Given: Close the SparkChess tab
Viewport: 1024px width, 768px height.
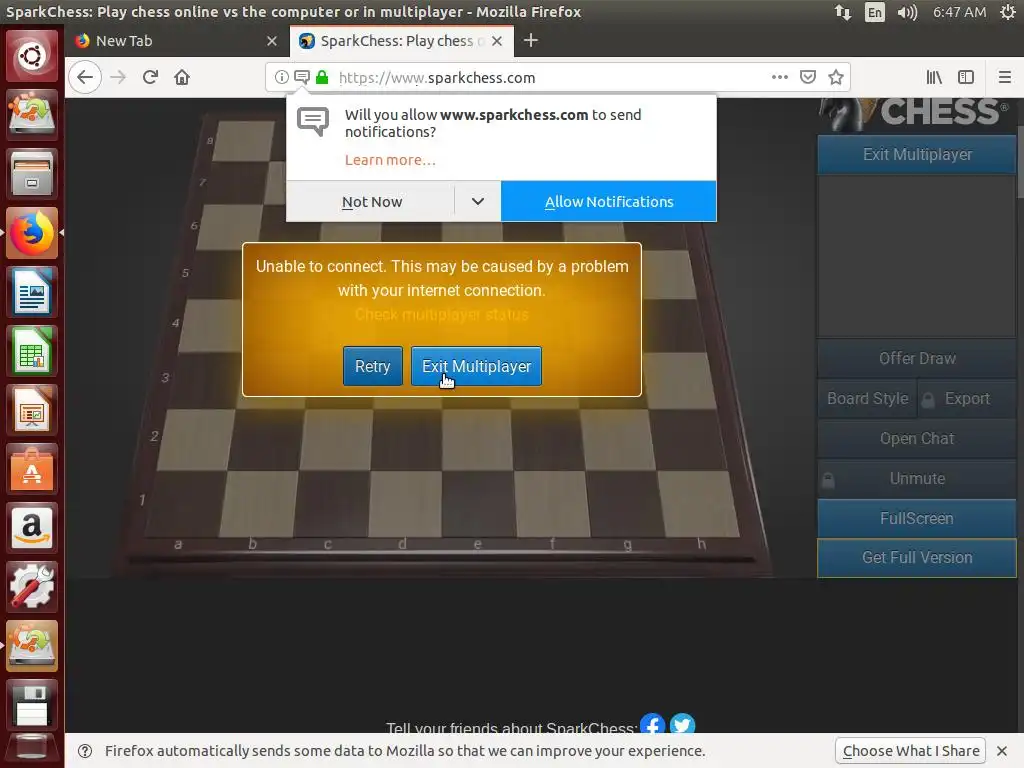Looking at the screenshot, I should click(x=497, y=40).
